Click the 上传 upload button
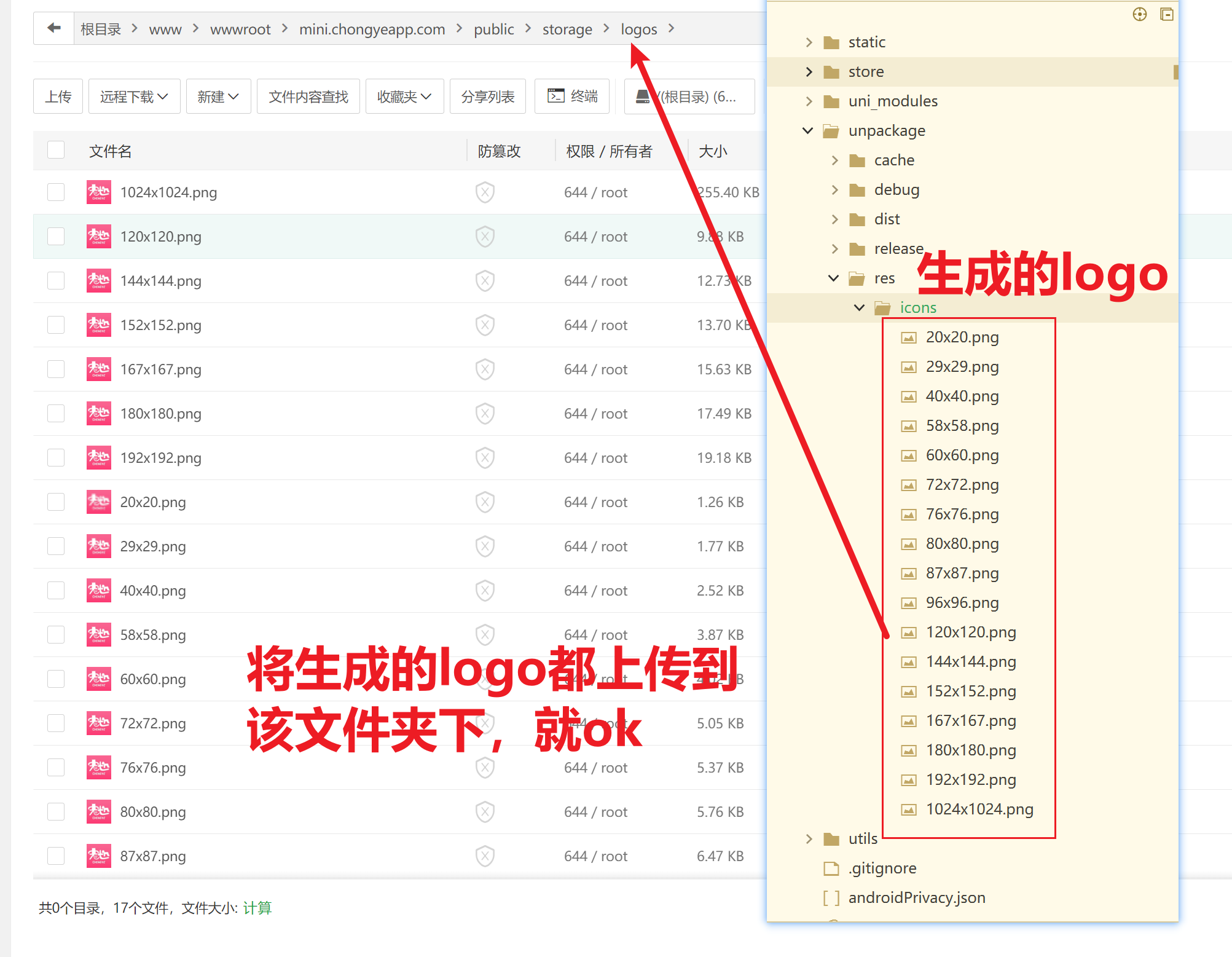The width and height of the screenshot is (1232, 957). coord(58,96)
